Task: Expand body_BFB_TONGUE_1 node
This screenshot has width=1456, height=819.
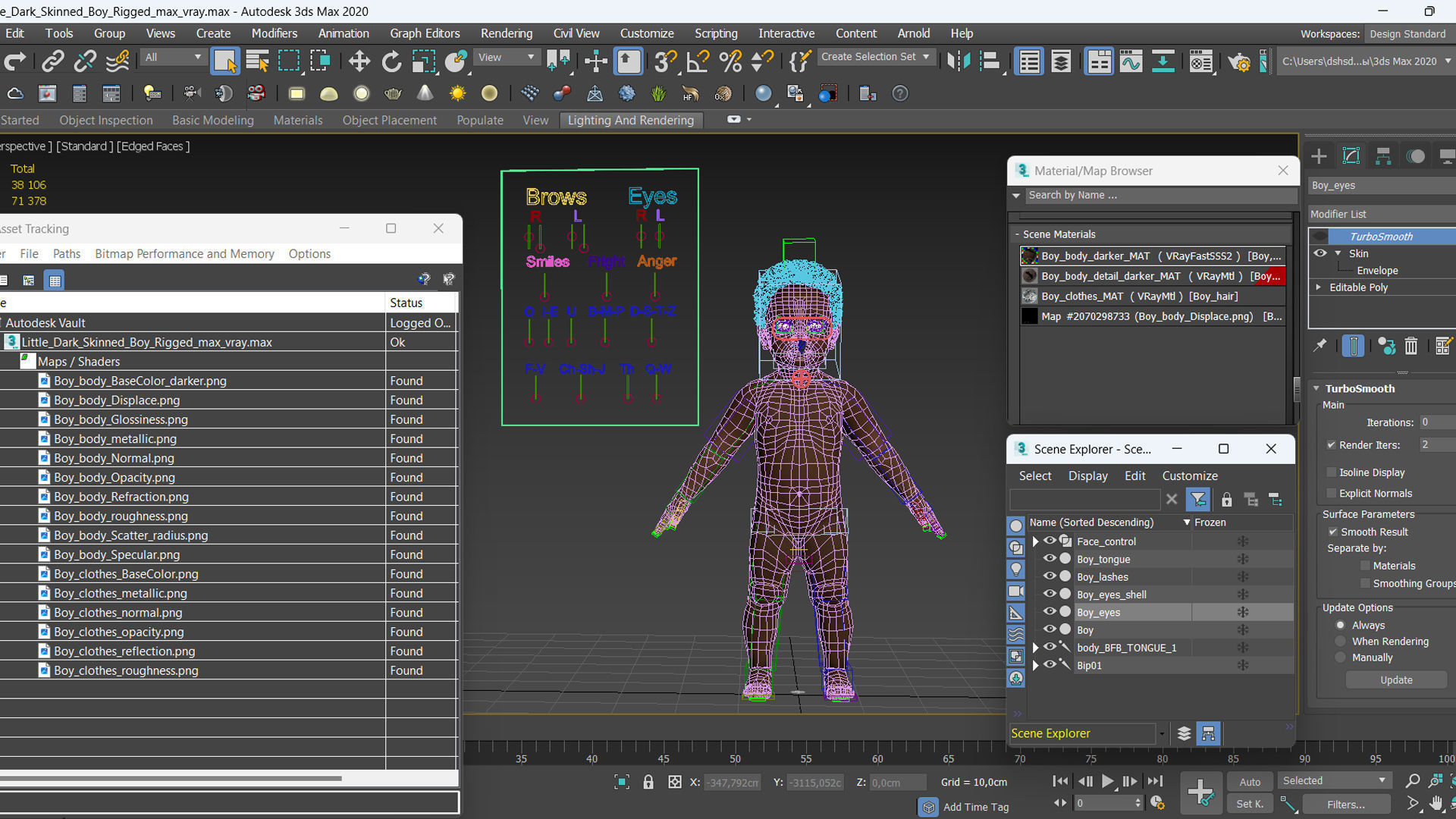Action: (x=1036, y=648)
